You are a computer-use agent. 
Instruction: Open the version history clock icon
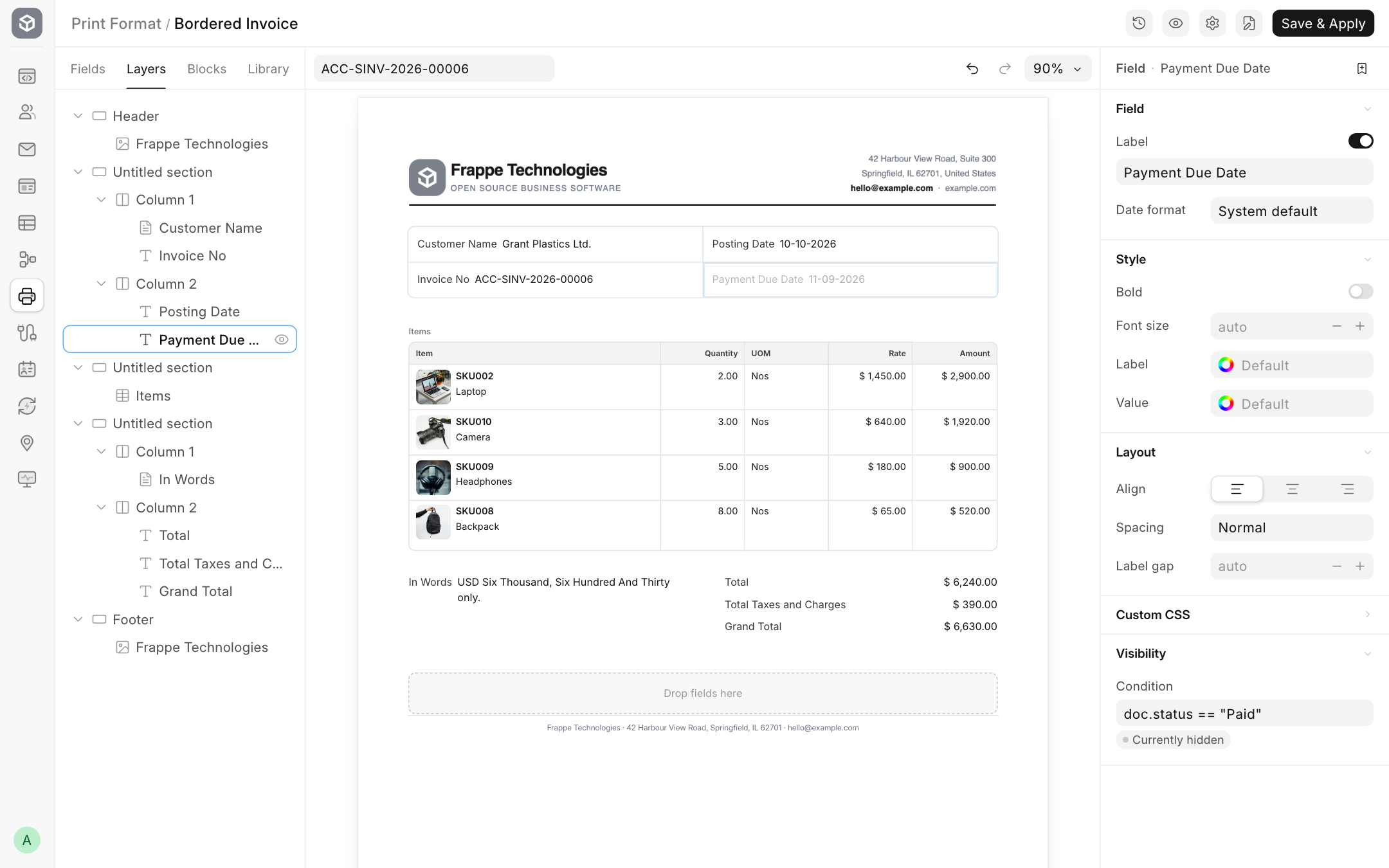(1139, 23)
